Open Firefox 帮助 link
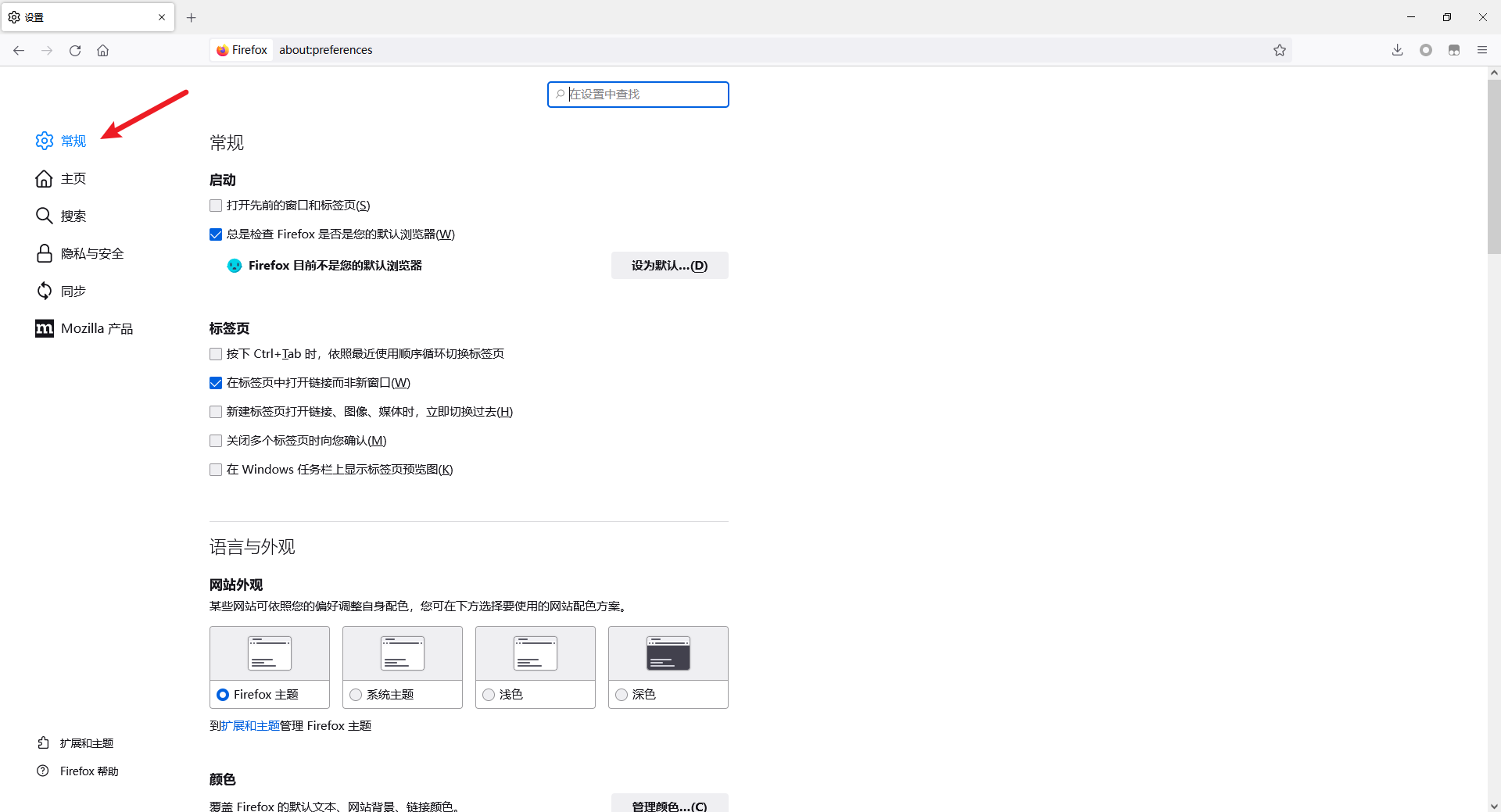Screen dimensions: 1501x812 pyautogui.click(x=78, y=771)
